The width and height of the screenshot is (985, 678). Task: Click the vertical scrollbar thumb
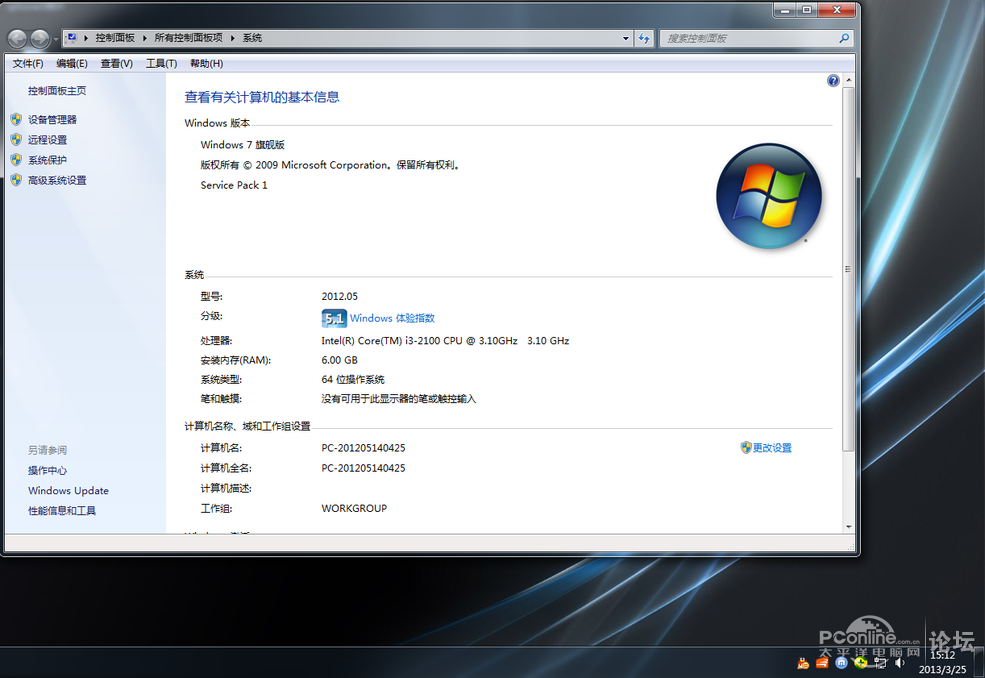click(x=849, y=269)
